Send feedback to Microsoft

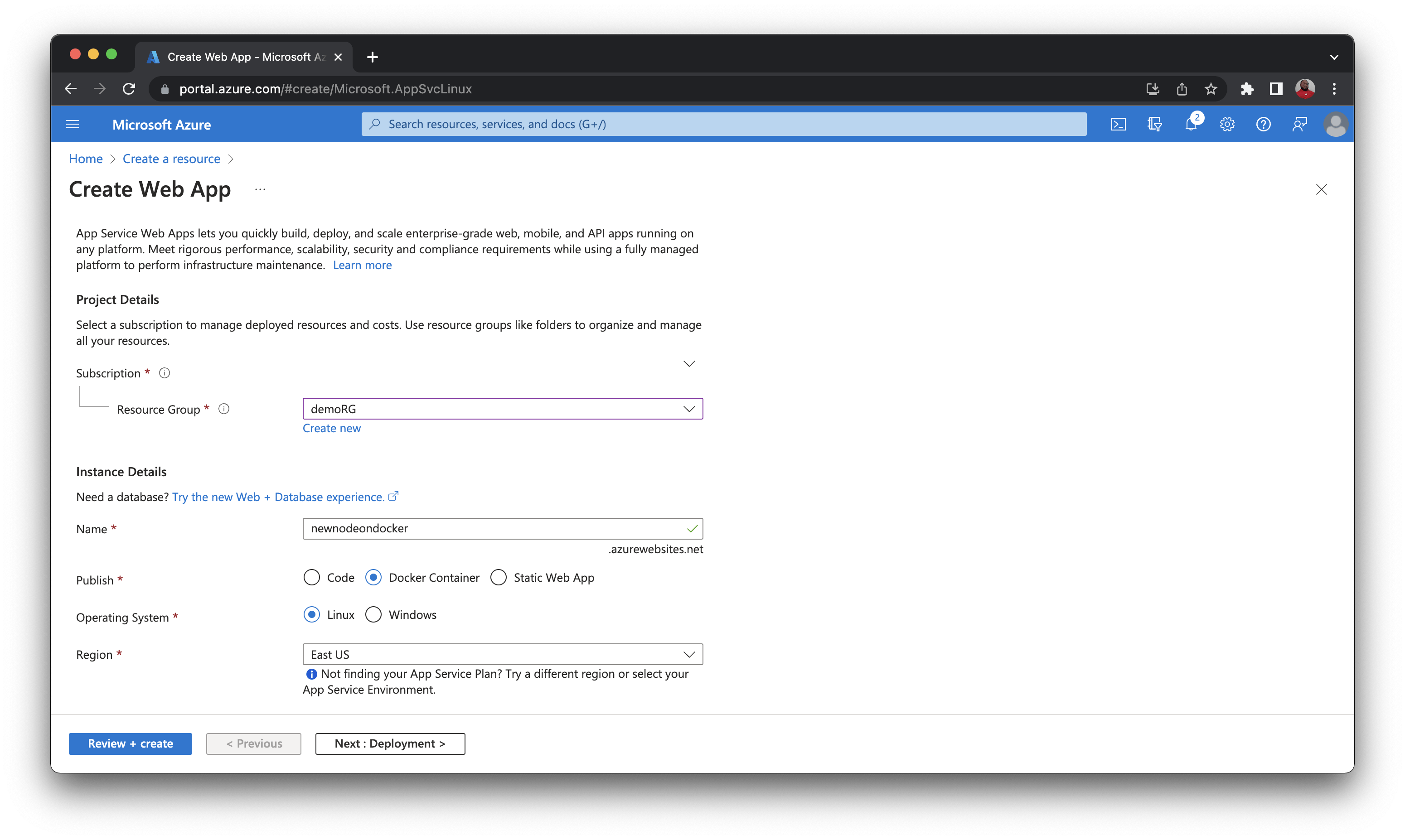1300,124
